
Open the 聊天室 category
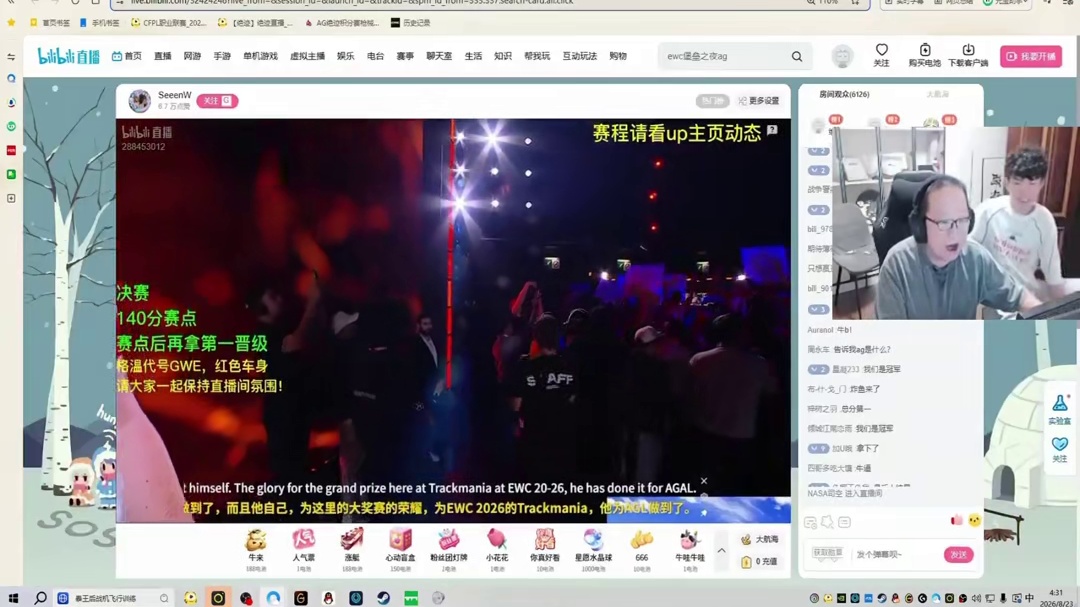click(439, 56)
